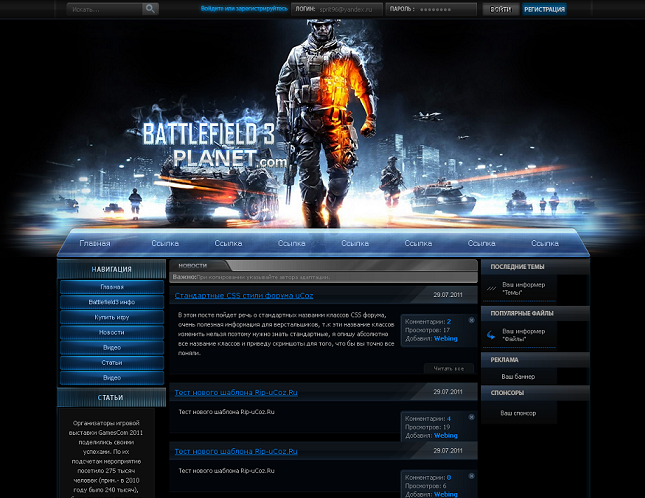Click the Пароль password field
Screen dimensions: 645x498
[431, 9]
